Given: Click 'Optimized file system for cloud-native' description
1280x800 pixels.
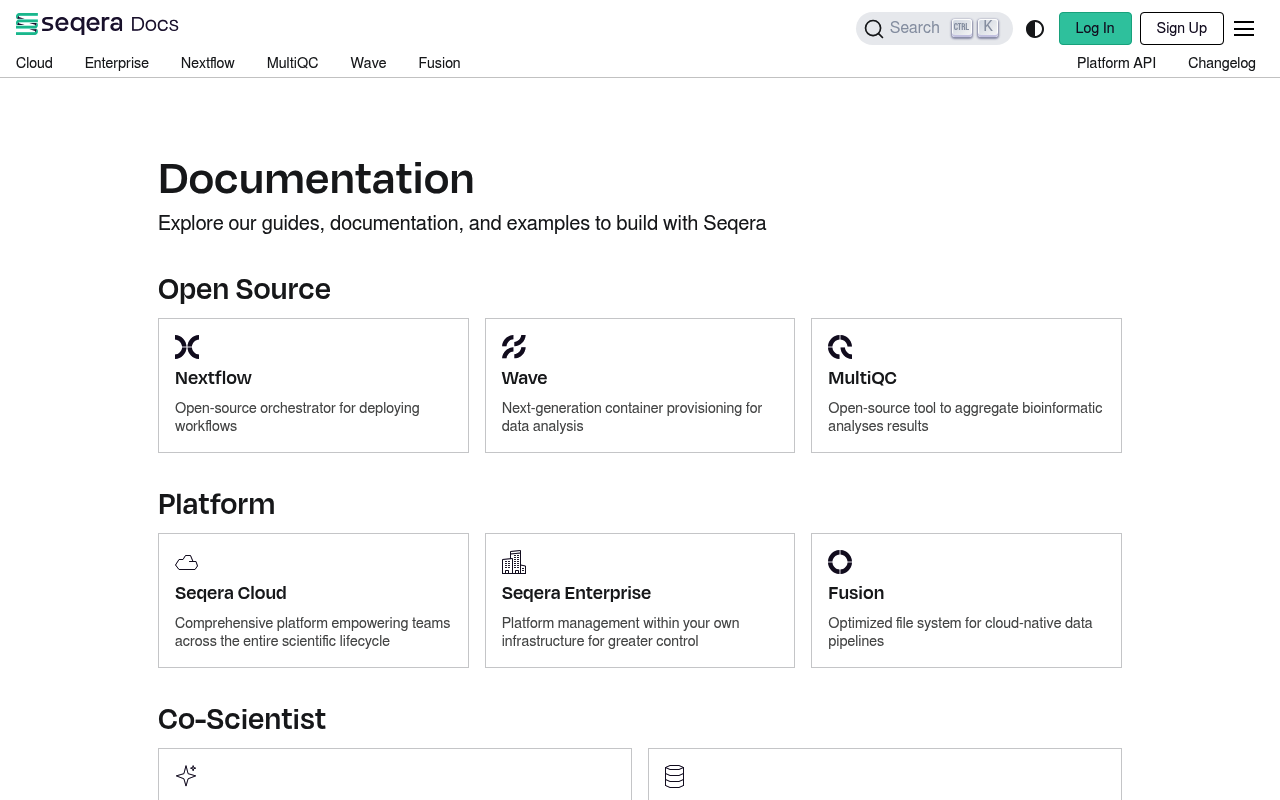Looking at the screenshot, I should click(960, 632).
